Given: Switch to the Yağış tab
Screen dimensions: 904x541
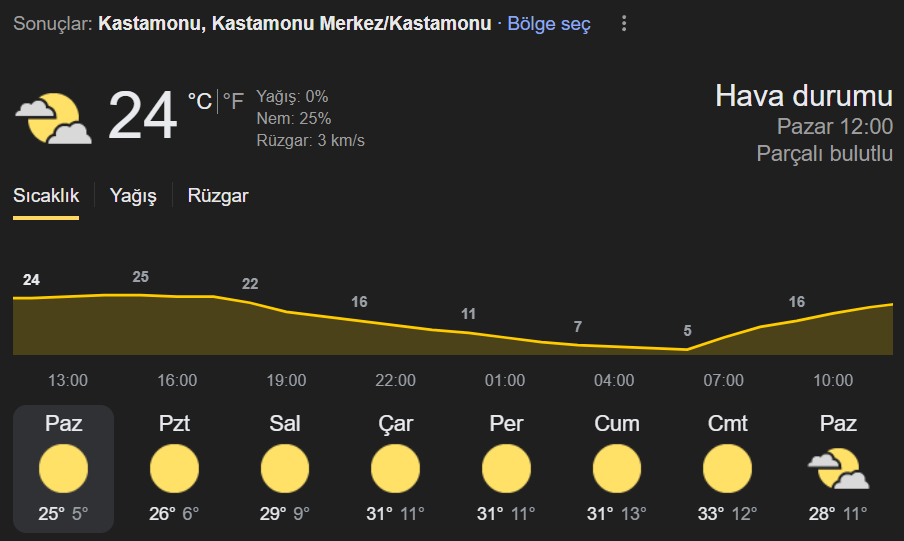Looking at the screenshot, I should 133,196.
